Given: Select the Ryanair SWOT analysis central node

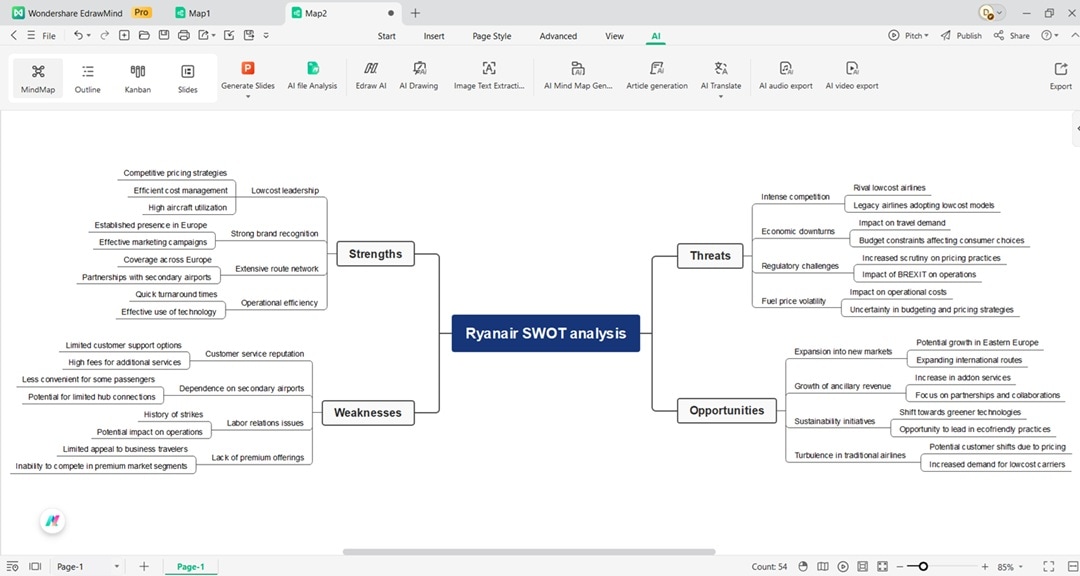Looking at the screenshot, I should (x=546, y=333).
